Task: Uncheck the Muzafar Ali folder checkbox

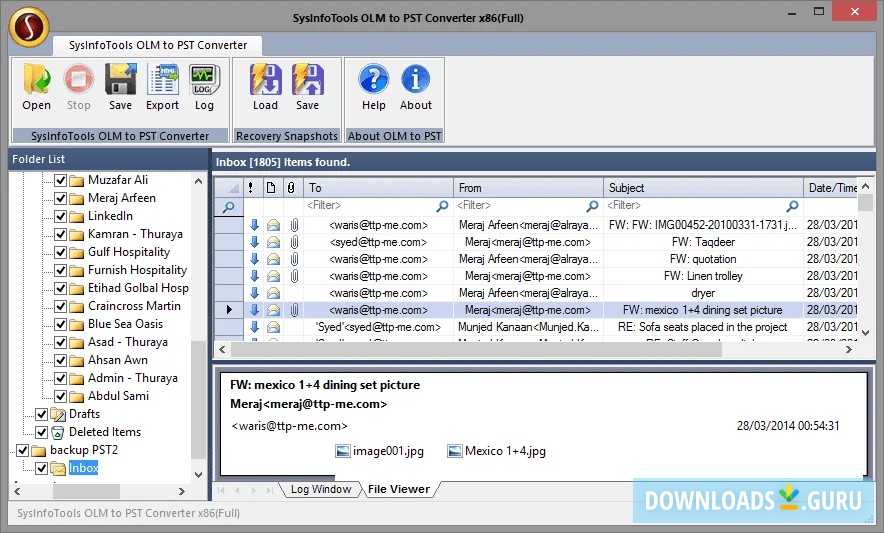Action: coord(61,180)
